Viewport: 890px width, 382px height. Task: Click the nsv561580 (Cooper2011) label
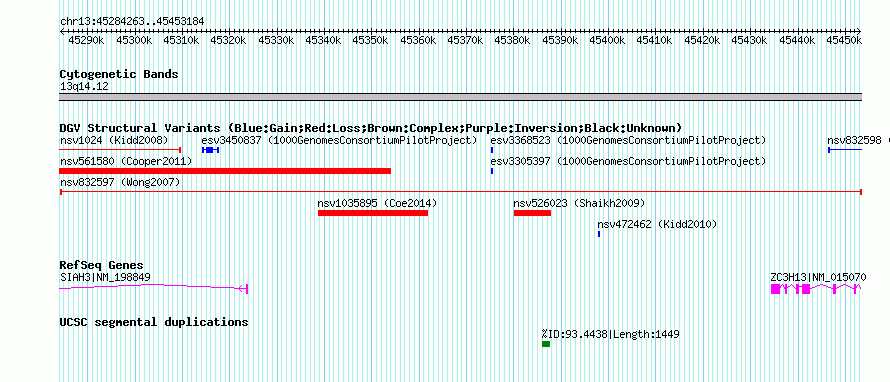click(125, 162)
